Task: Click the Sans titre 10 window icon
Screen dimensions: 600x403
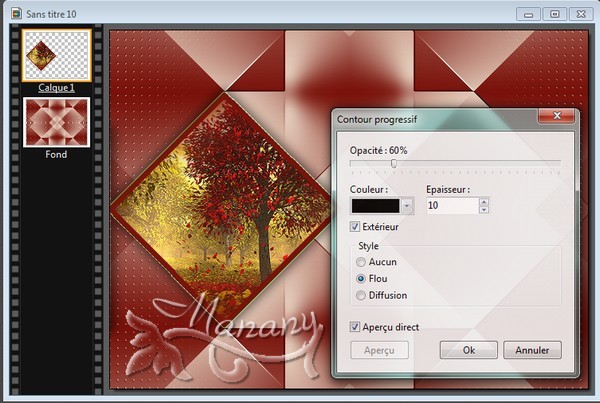Action: 16,14
